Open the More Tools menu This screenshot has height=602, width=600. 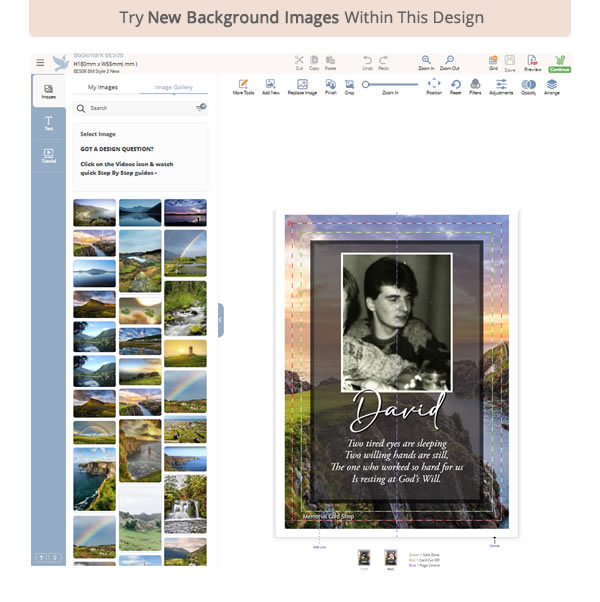tap(243, 85)
